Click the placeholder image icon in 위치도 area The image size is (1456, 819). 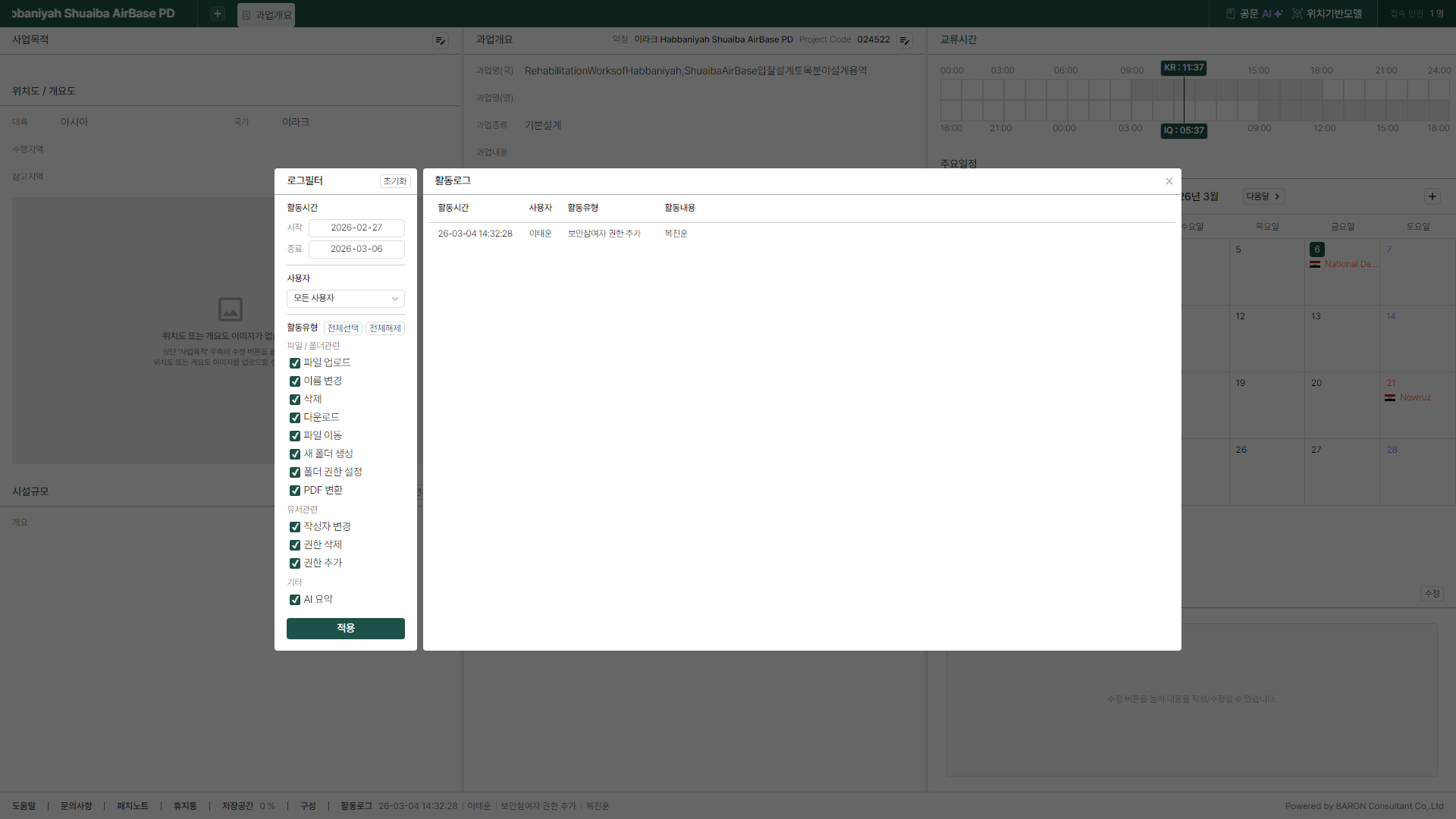[x=231, y=309]
